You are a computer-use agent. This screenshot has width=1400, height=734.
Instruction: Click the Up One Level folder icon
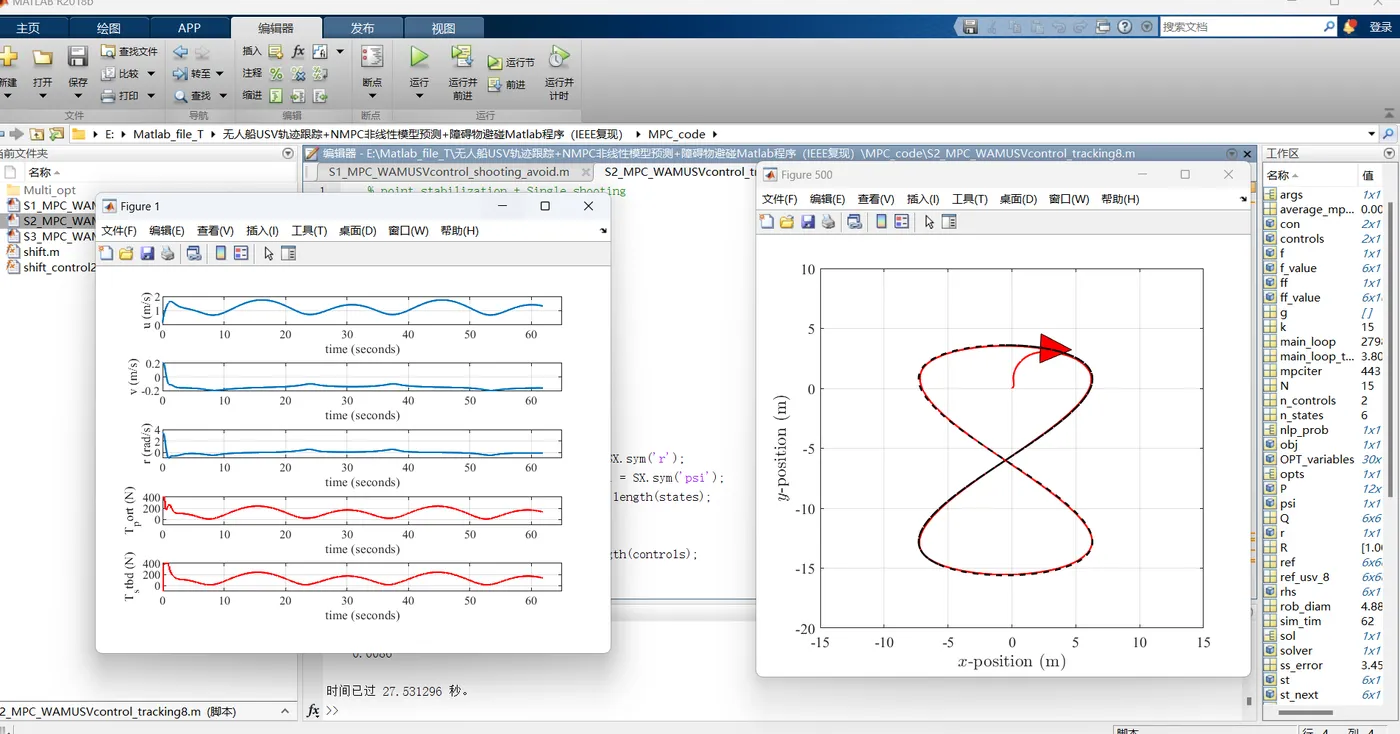[37, 134]
